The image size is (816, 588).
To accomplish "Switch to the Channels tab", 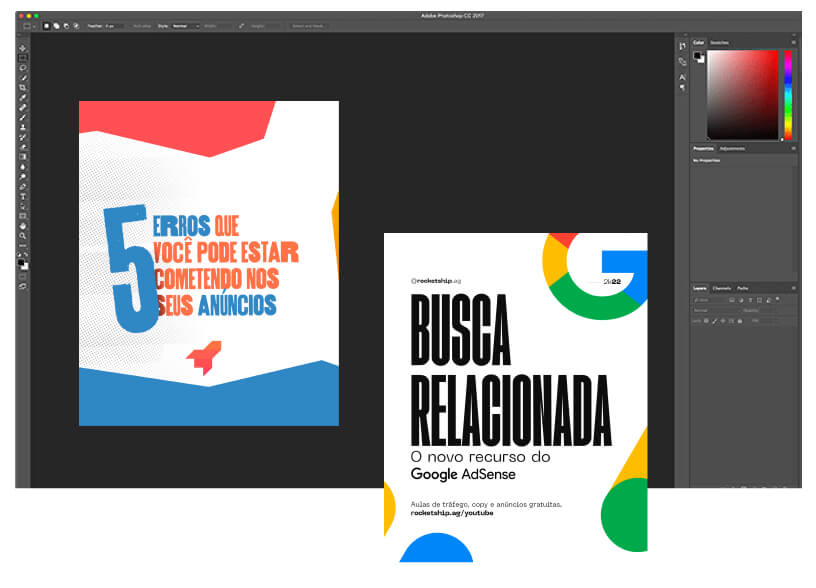I will (x=722, y=288).
